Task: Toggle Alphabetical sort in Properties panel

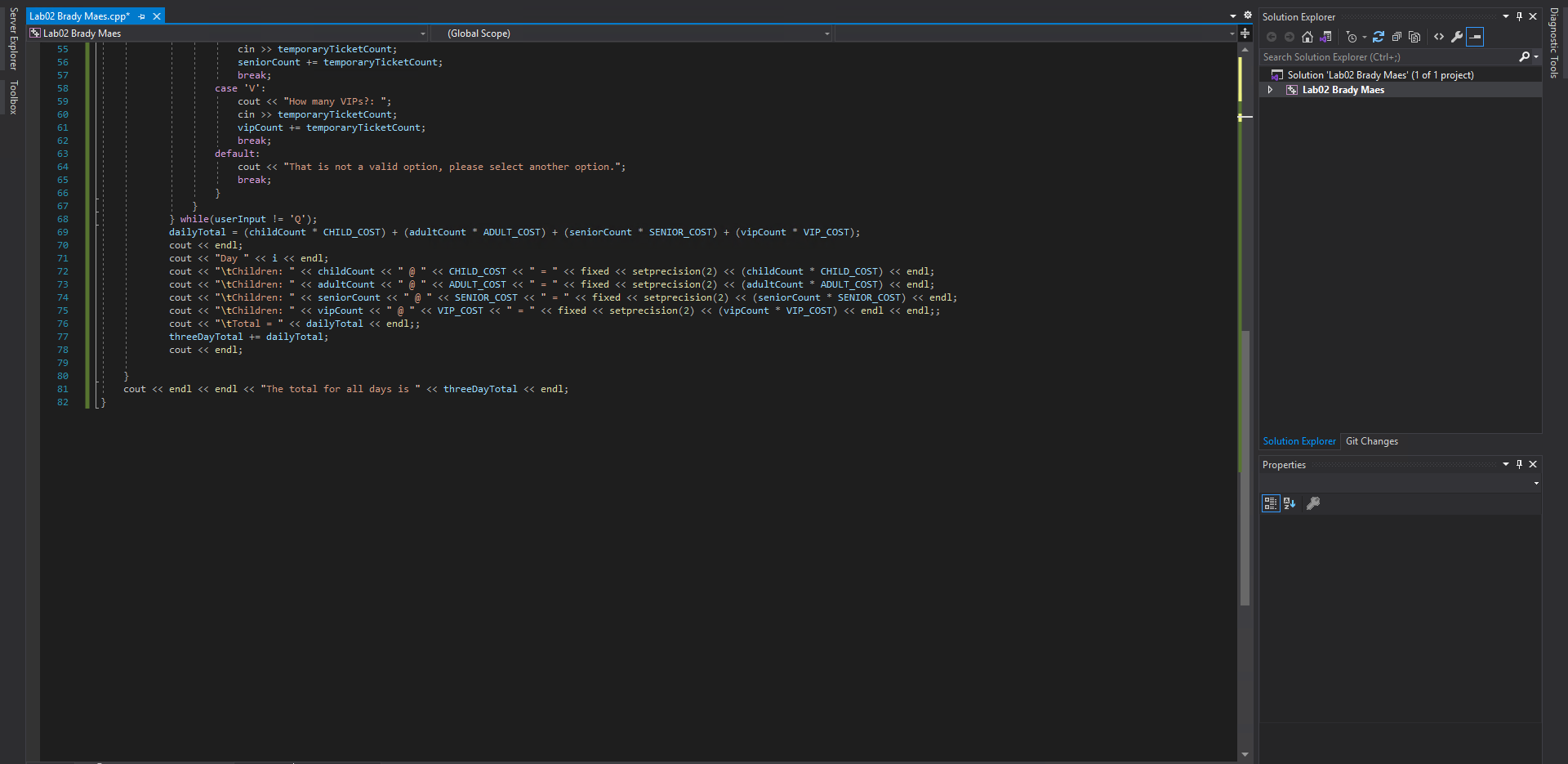Action: pos(1290,503)
